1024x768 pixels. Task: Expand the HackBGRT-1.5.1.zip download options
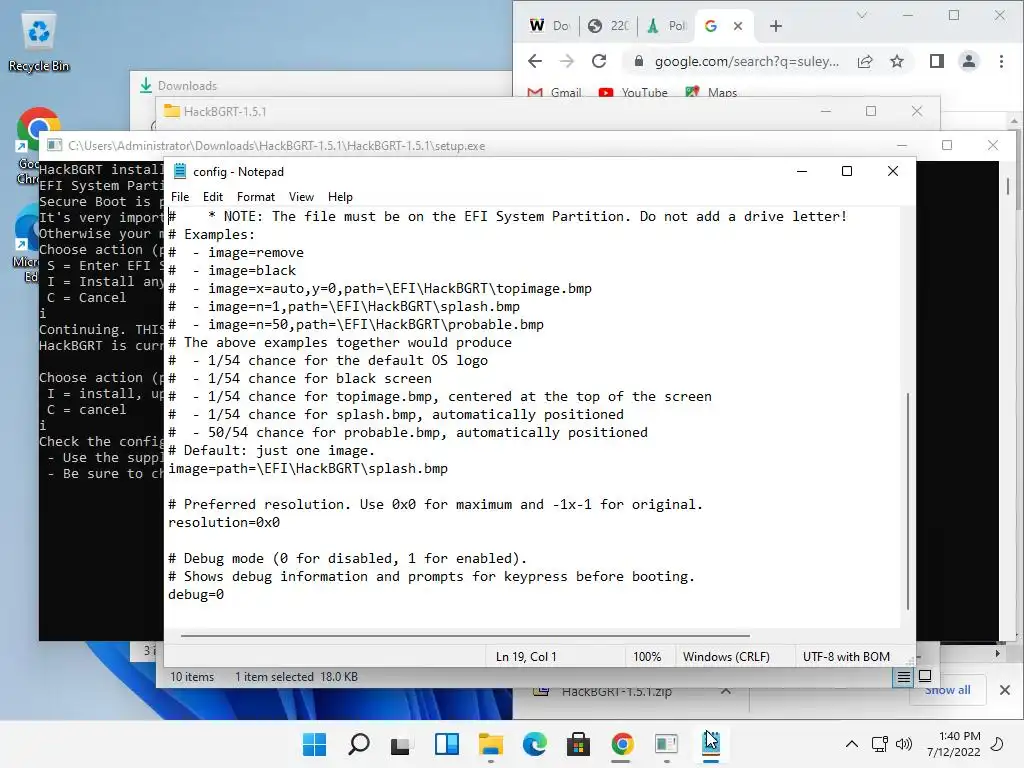[x=726, y=690]
